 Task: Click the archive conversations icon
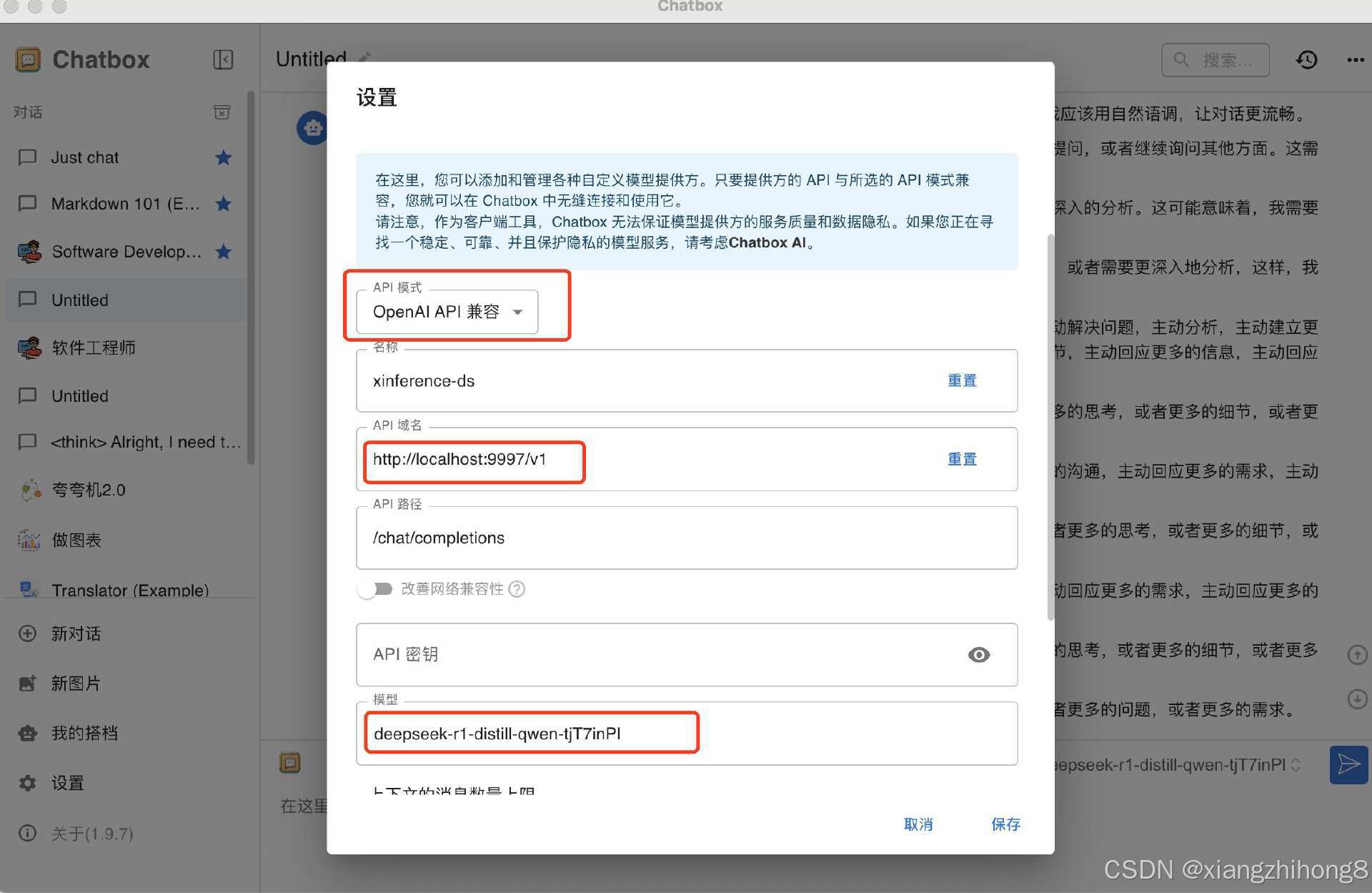(x=222, y=112)
